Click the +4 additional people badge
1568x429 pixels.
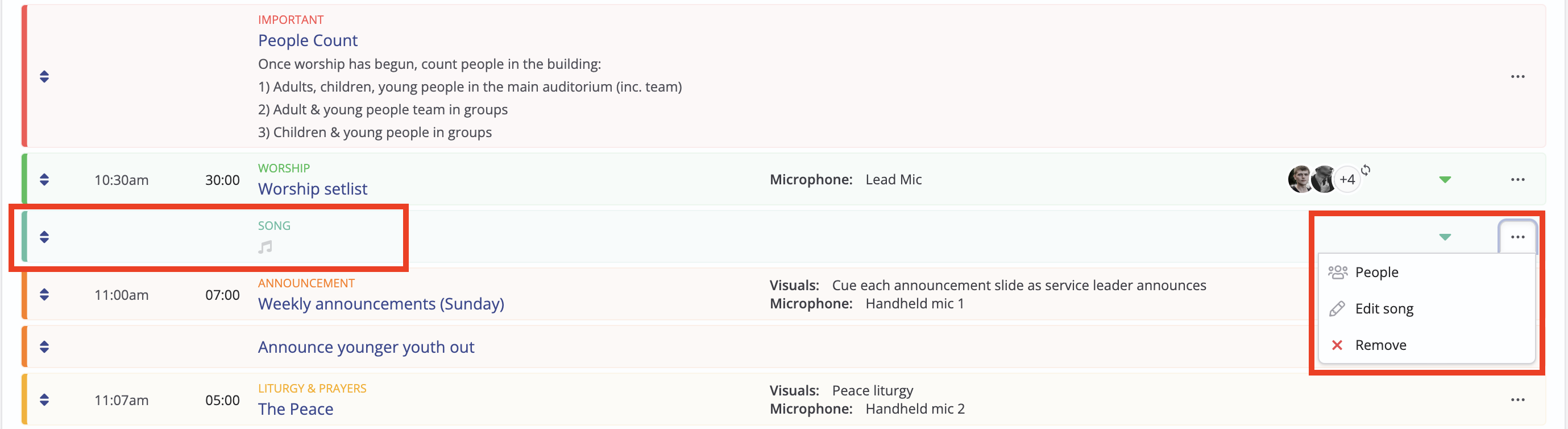coord(1347,180)
